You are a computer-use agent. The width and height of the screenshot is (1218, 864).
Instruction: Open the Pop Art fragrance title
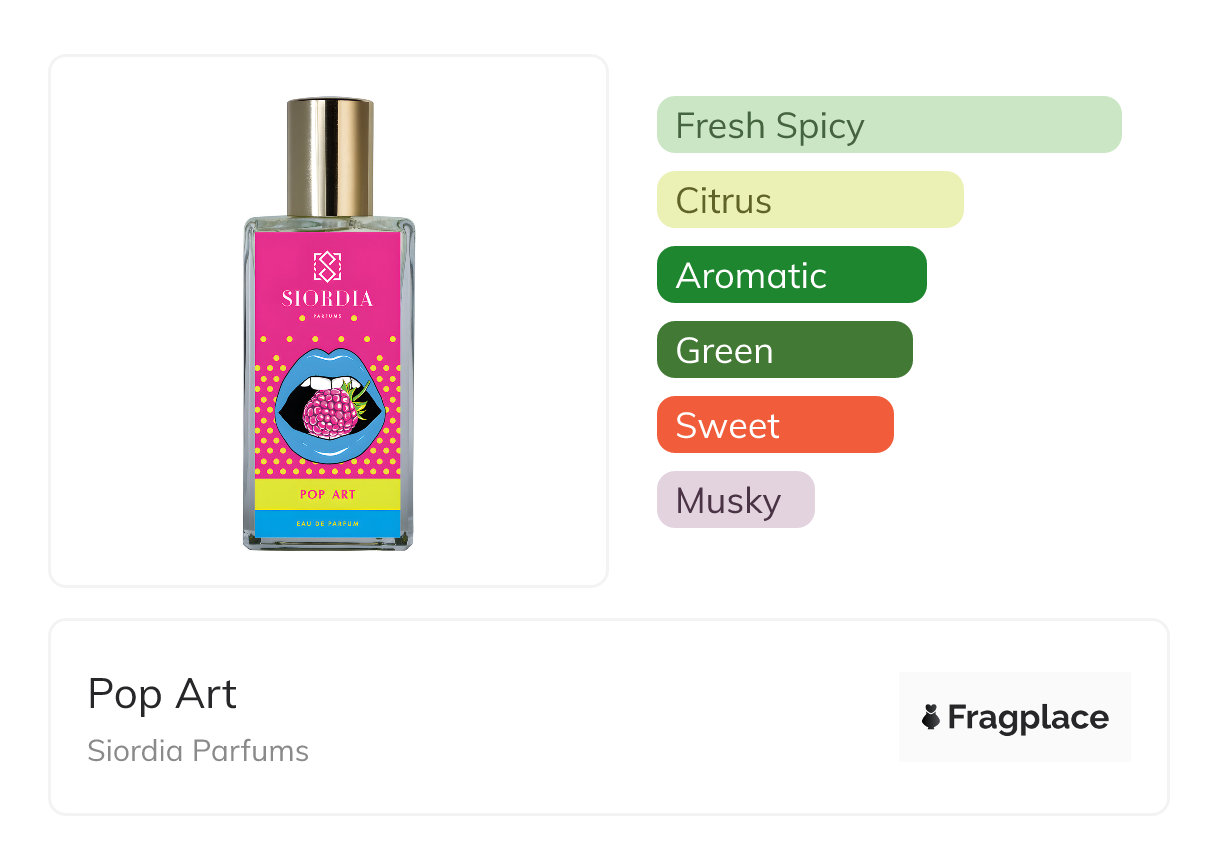(x=162, y=694)
